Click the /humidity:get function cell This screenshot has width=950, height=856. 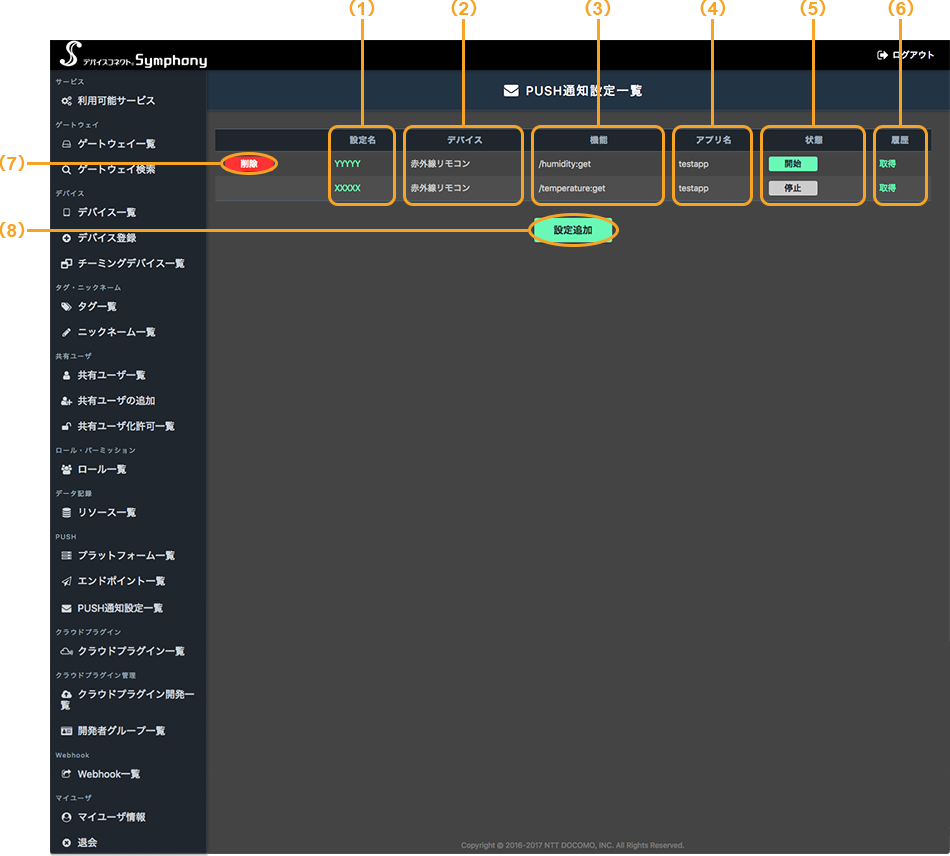pos(565,164)
